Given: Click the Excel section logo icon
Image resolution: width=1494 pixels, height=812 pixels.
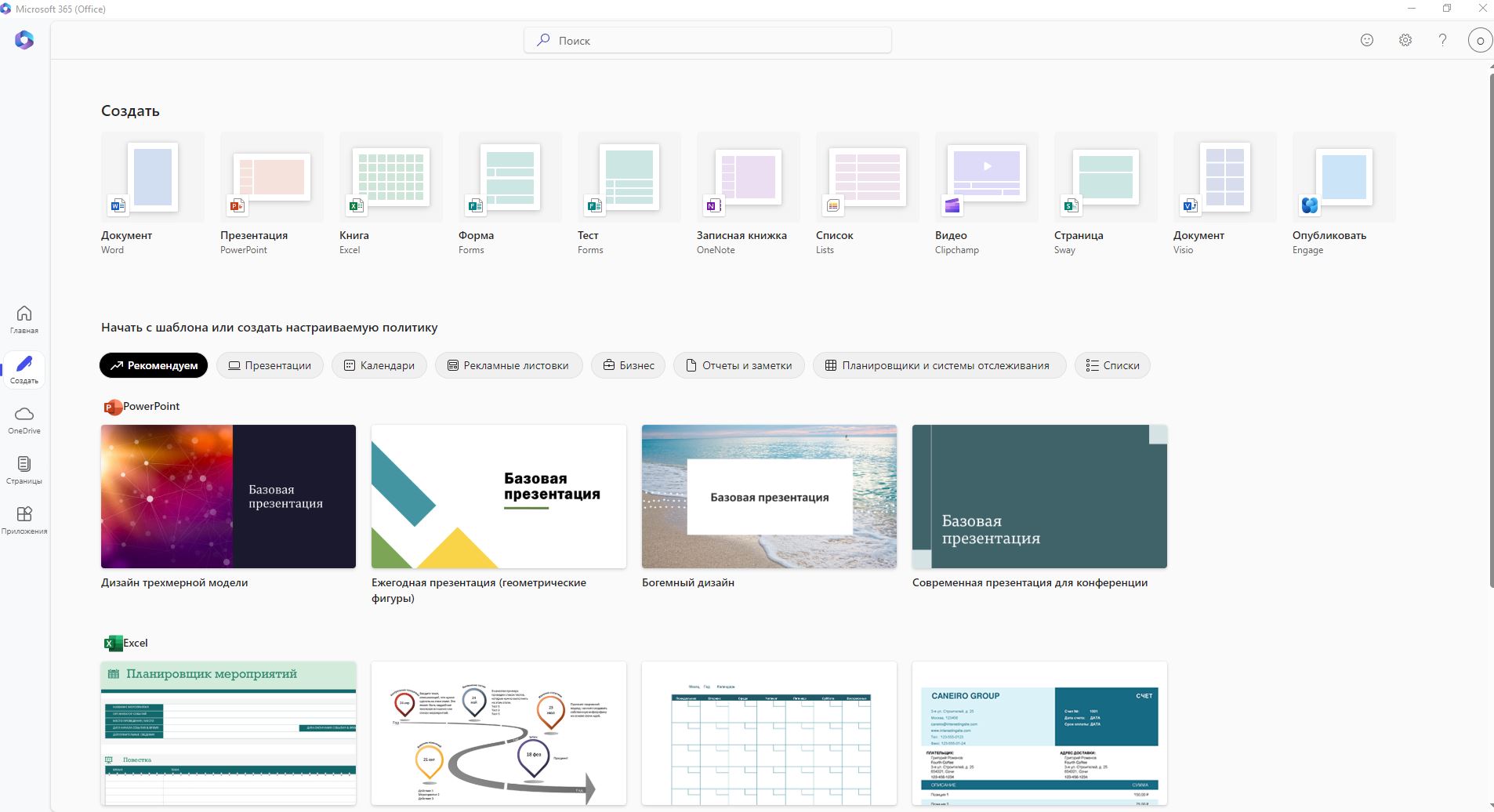Looking at the screenshot, I should (x=113, y=643).
